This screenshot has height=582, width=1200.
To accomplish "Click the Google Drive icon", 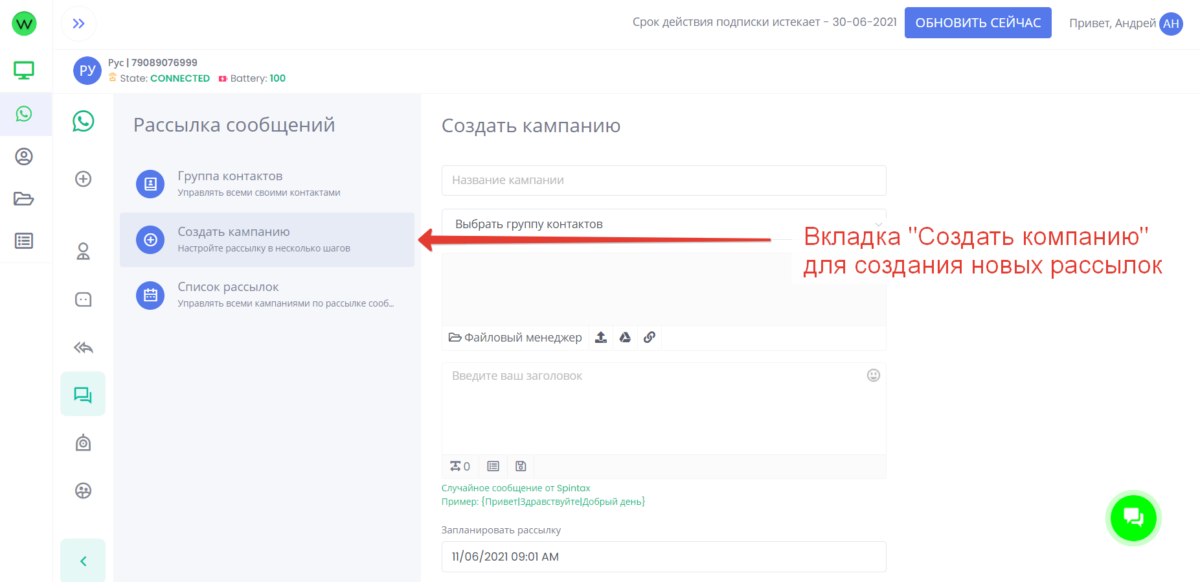I will (x=624, y=338).
